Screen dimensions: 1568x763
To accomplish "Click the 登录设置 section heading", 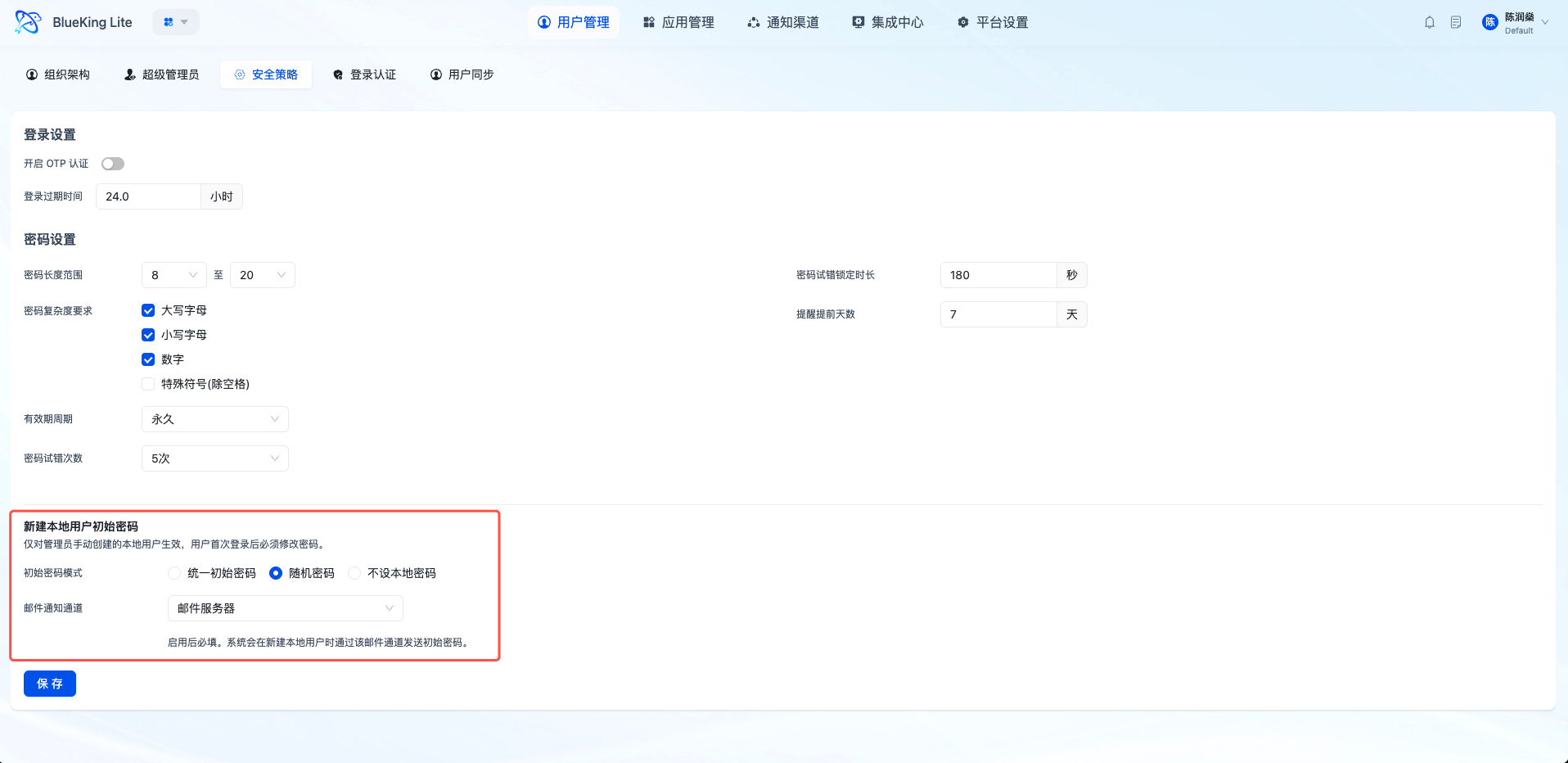I will coord(50,134).
